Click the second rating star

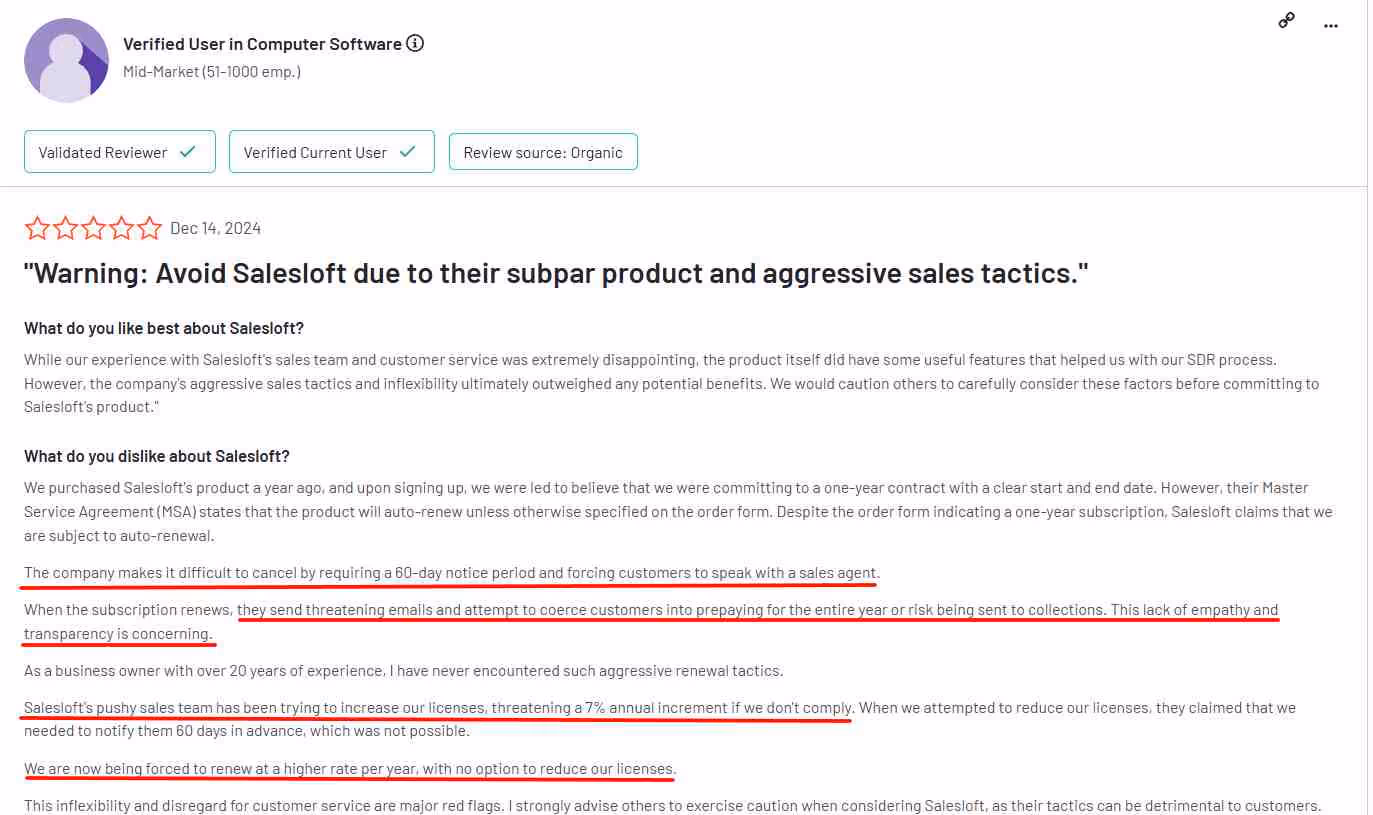65,227
